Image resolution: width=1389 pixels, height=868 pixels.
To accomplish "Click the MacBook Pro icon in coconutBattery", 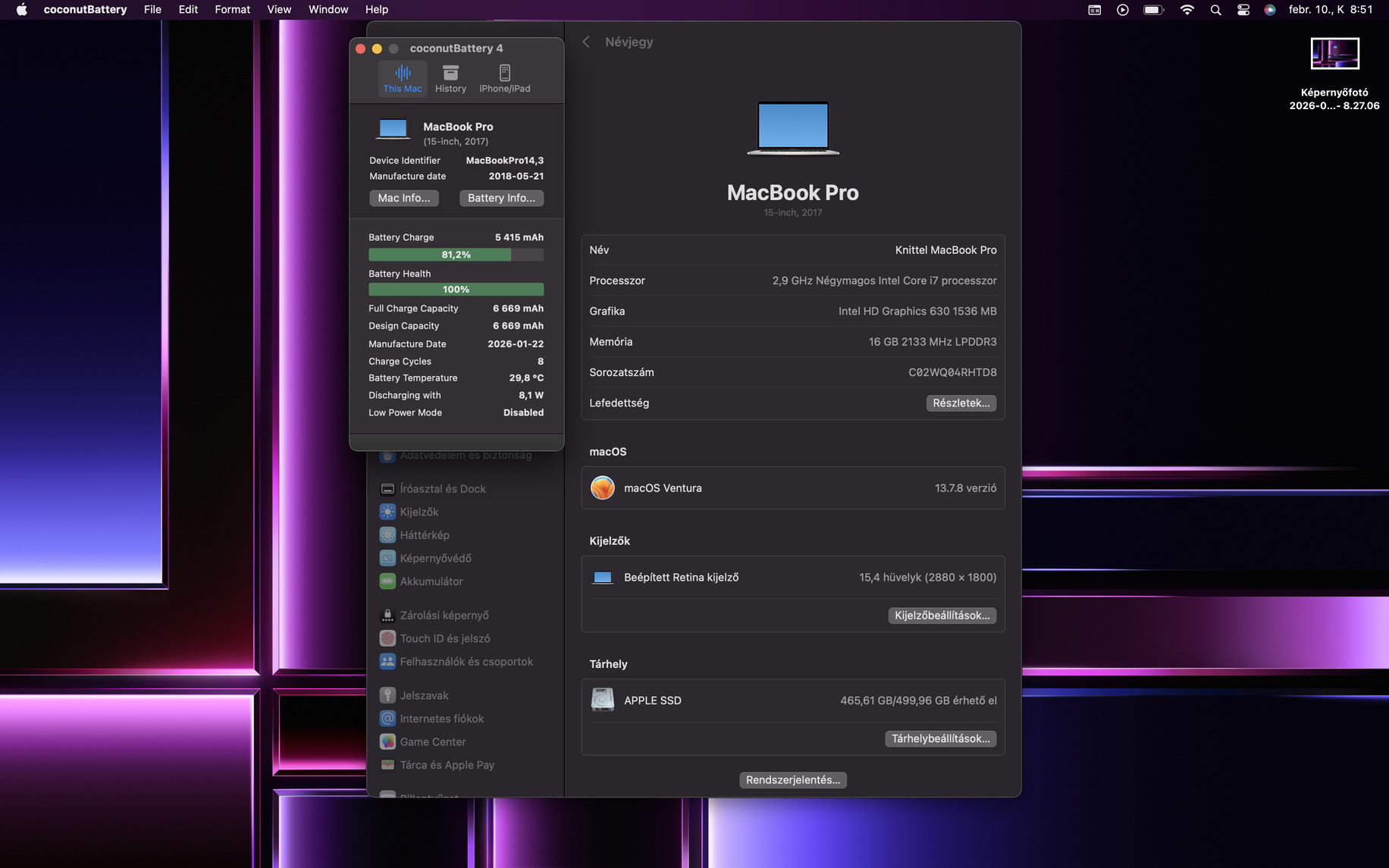I will click(x=393, y=129).
